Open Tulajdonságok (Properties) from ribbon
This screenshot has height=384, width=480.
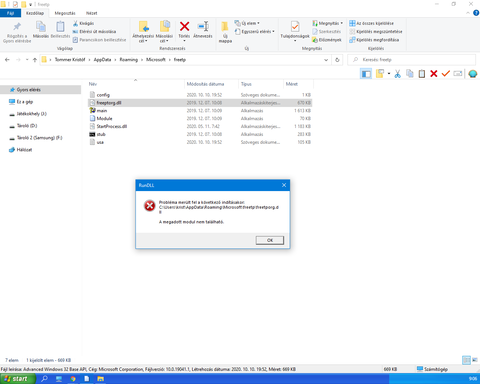pyautogui.click(x=295, y=31)
